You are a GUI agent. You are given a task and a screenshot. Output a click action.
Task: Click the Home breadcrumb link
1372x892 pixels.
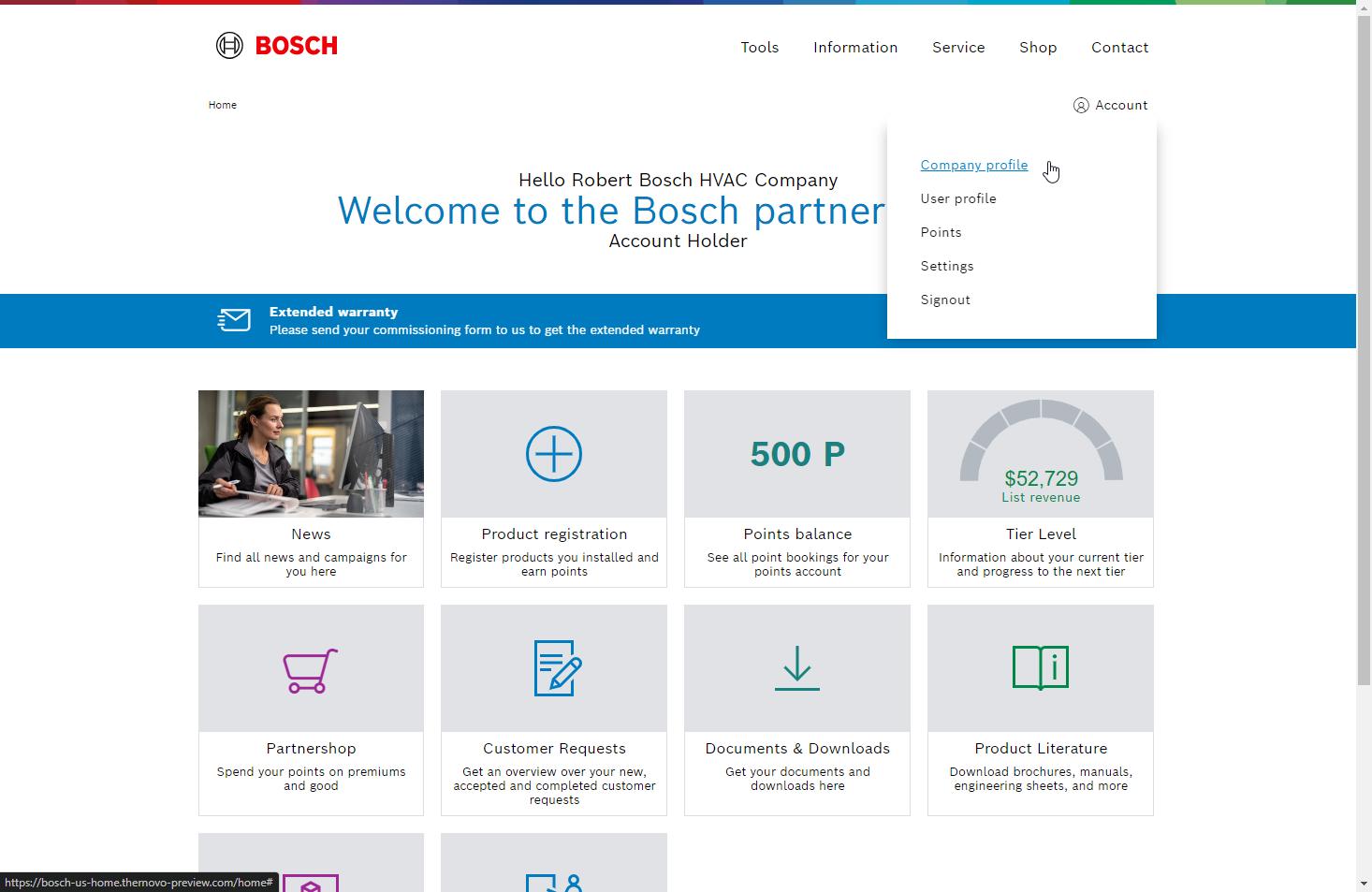coord(223,105)
